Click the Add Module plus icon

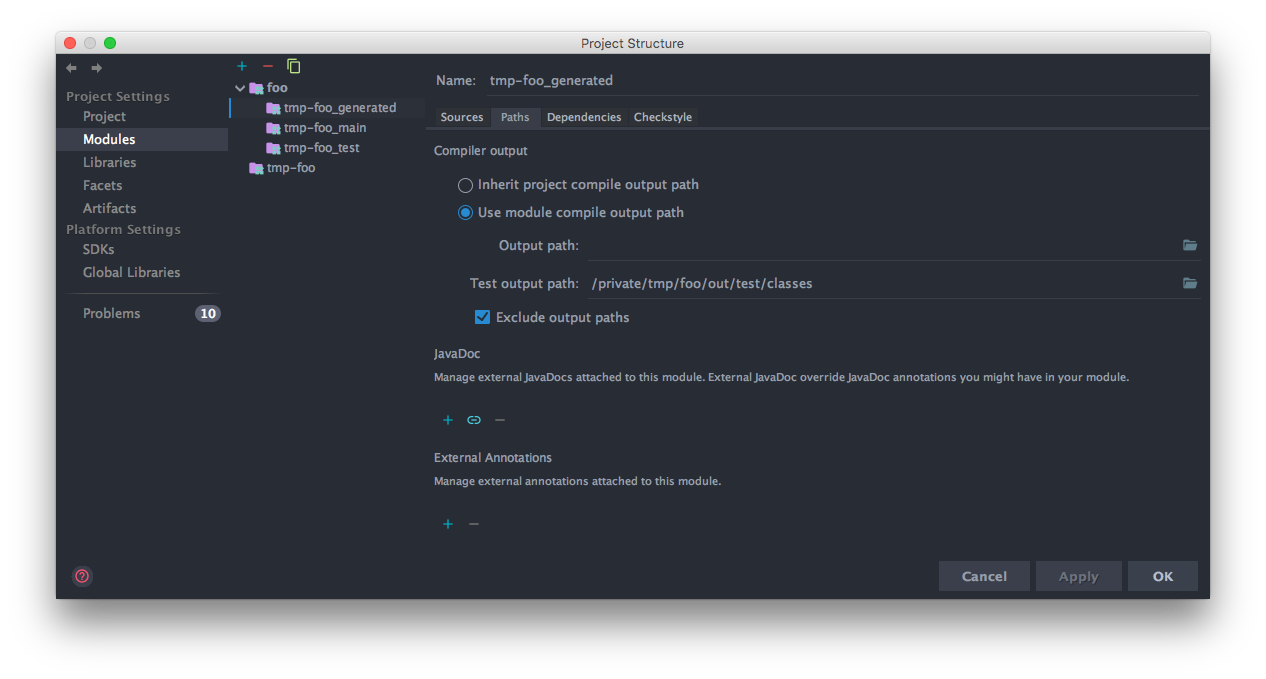tap(242, 66)
